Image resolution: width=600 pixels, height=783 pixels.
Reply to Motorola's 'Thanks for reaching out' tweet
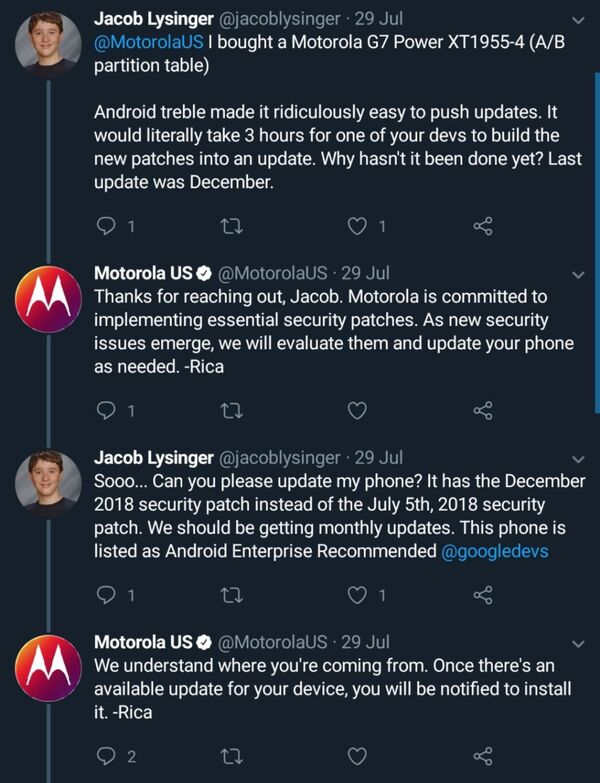(x=108, y=410)
